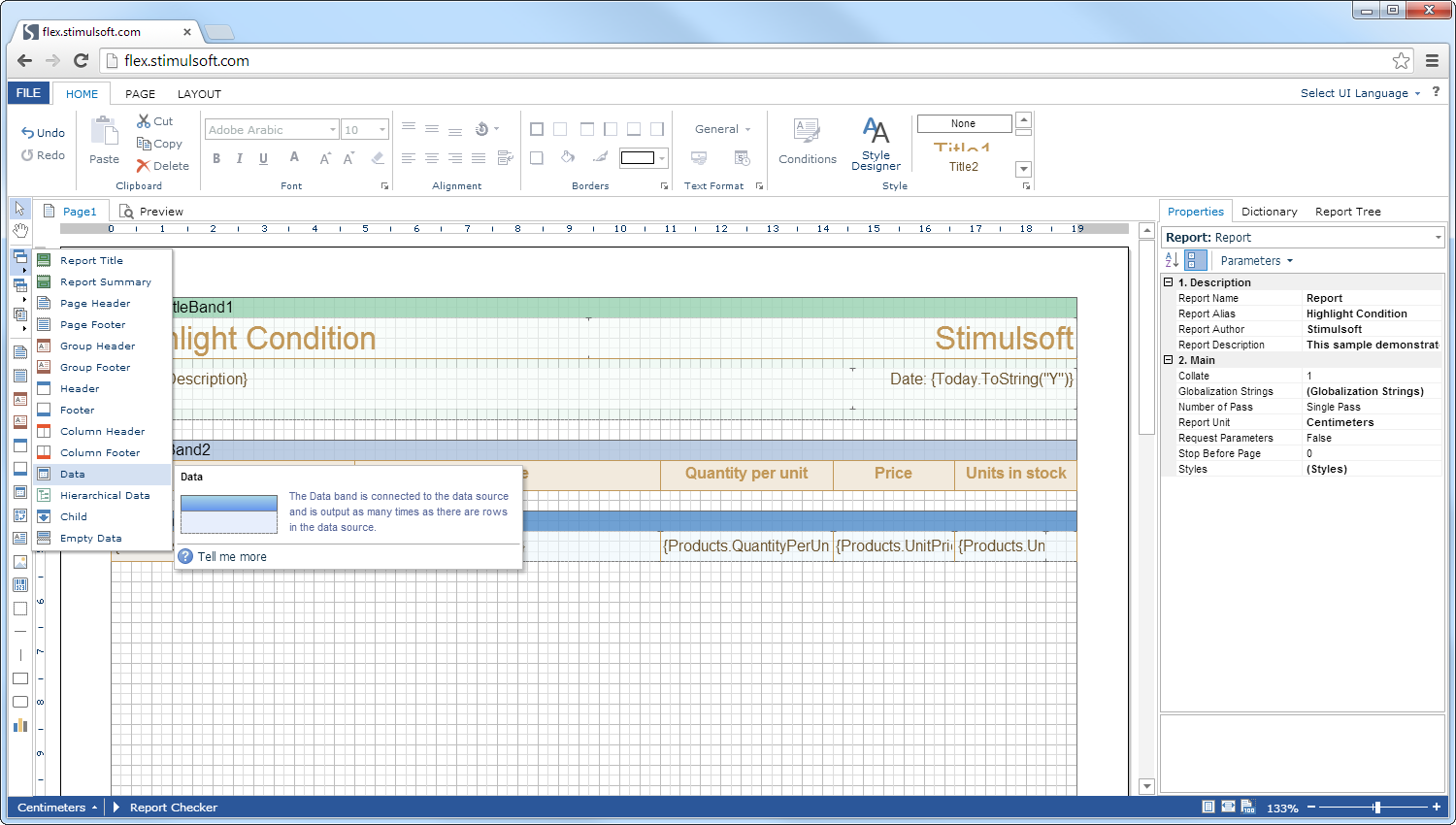
Task: Launch the Style Designer
Action: pos(876,143)
